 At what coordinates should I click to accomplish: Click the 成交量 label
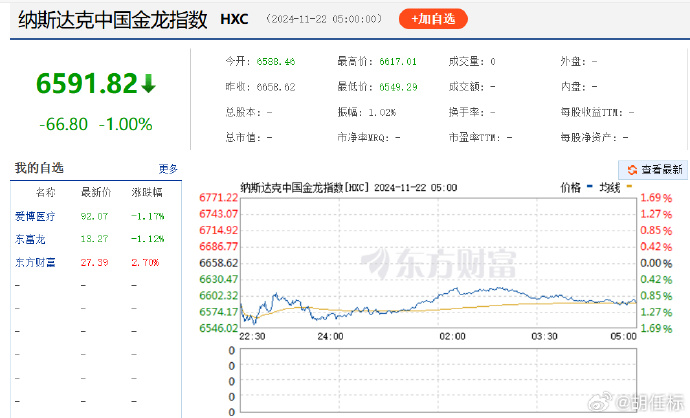pos(466,62)
